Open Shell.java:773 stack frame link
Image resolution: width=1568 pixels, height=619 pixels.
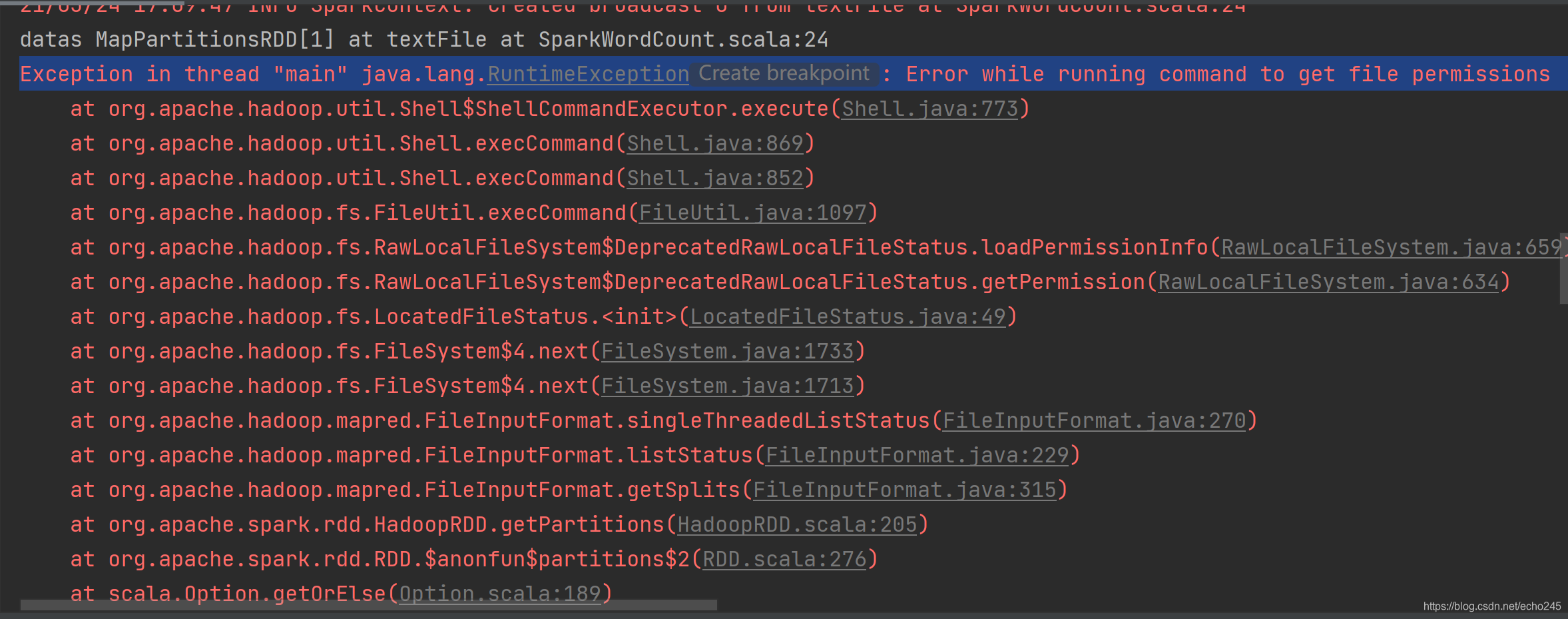930,109
